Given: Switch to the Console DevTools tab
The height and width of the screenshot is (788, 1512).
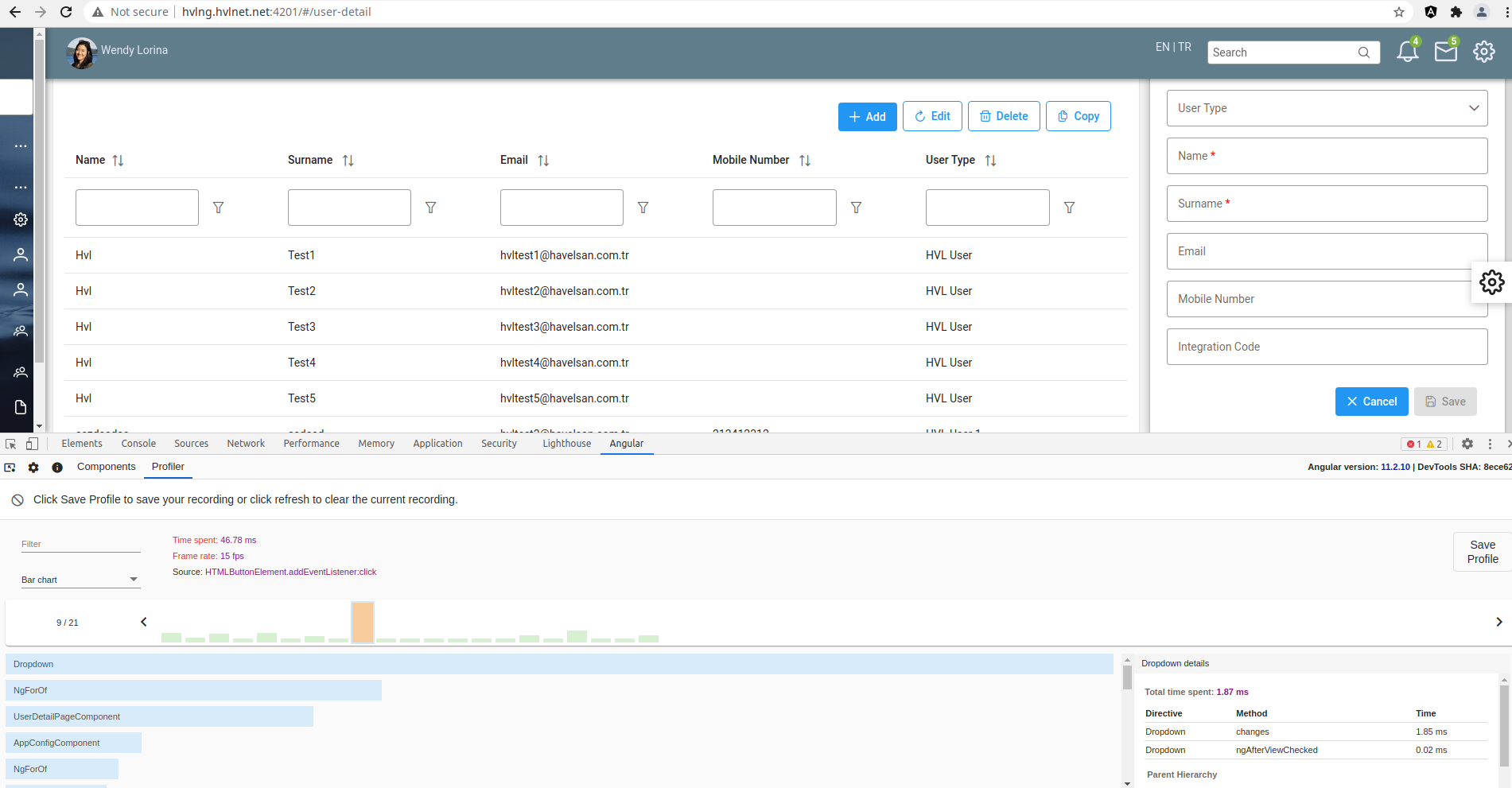Looking at the screenshot, I should point(138,444).
